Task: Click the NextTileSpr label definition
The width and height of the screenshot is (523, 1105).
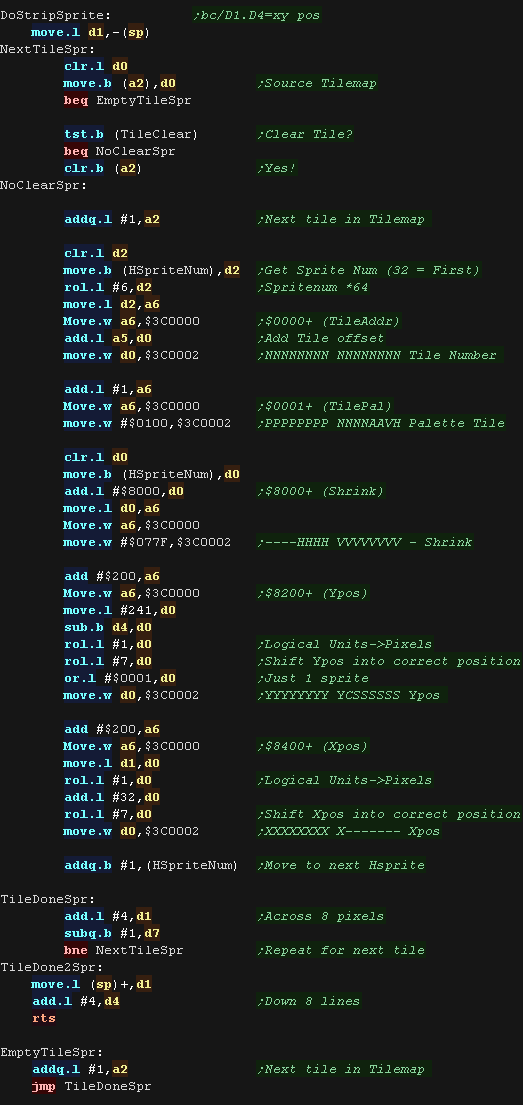Action: click(x=48, y=49)
